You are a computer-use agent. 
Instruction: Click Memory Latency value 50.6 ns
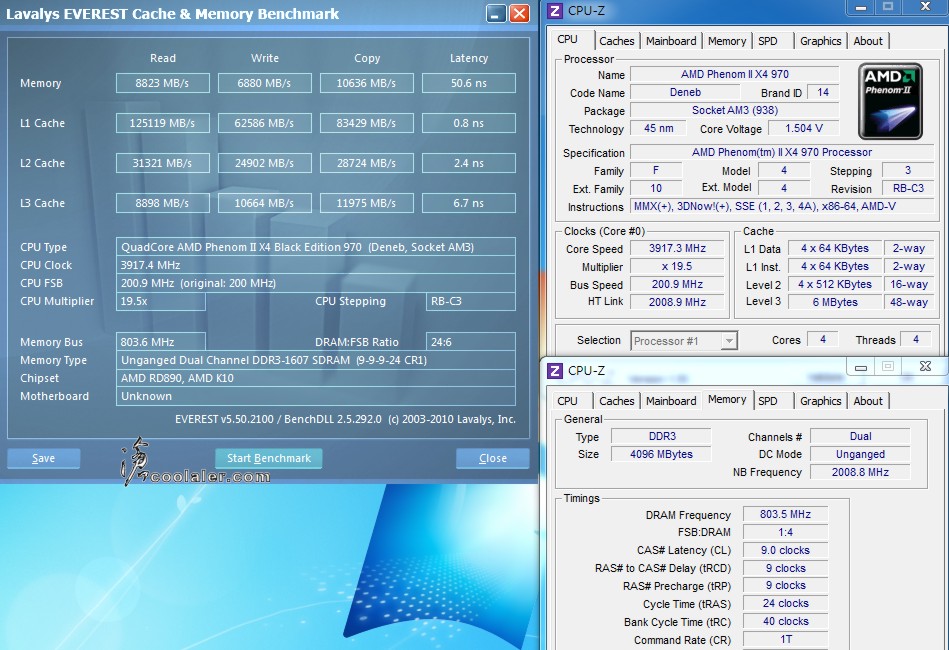coord(469,83)
